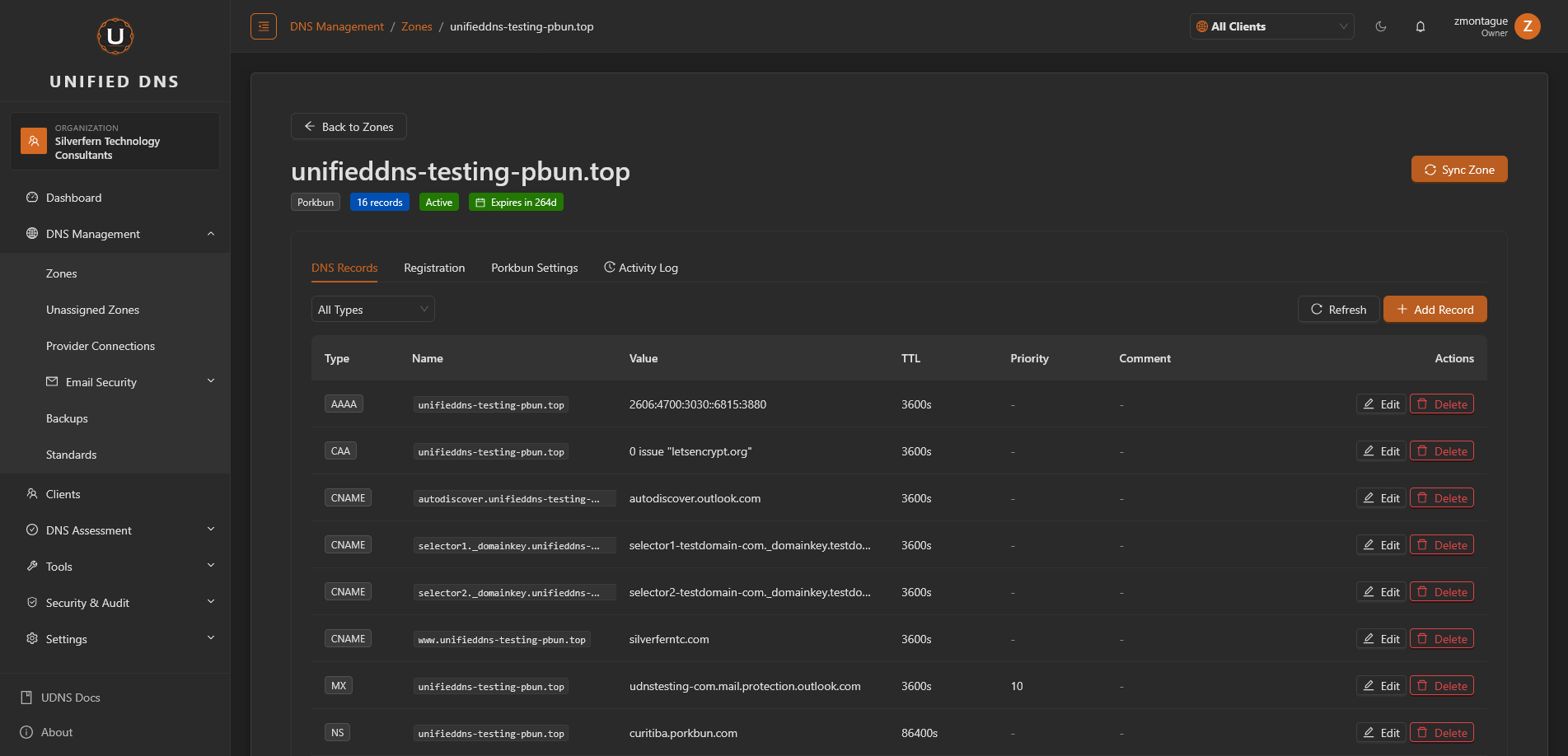
Task: Open the About page
Action: click(x=47, y=732)
